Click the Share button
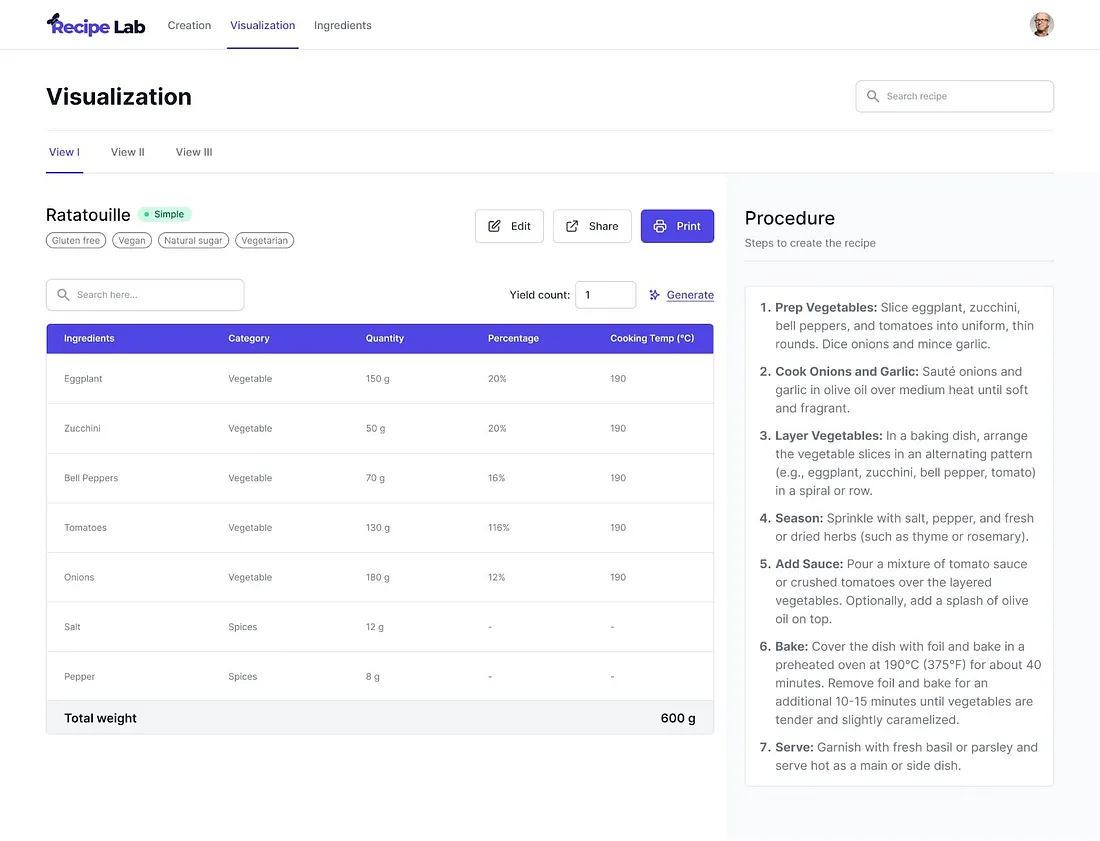1100x841 pixels. (x=592, y=226)
